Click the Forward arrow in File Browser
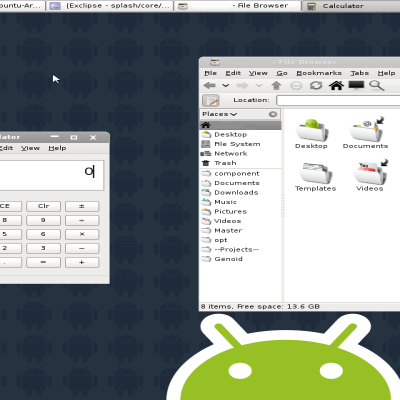The height and width of the screenshot is (400, 400). click(243, 86)
